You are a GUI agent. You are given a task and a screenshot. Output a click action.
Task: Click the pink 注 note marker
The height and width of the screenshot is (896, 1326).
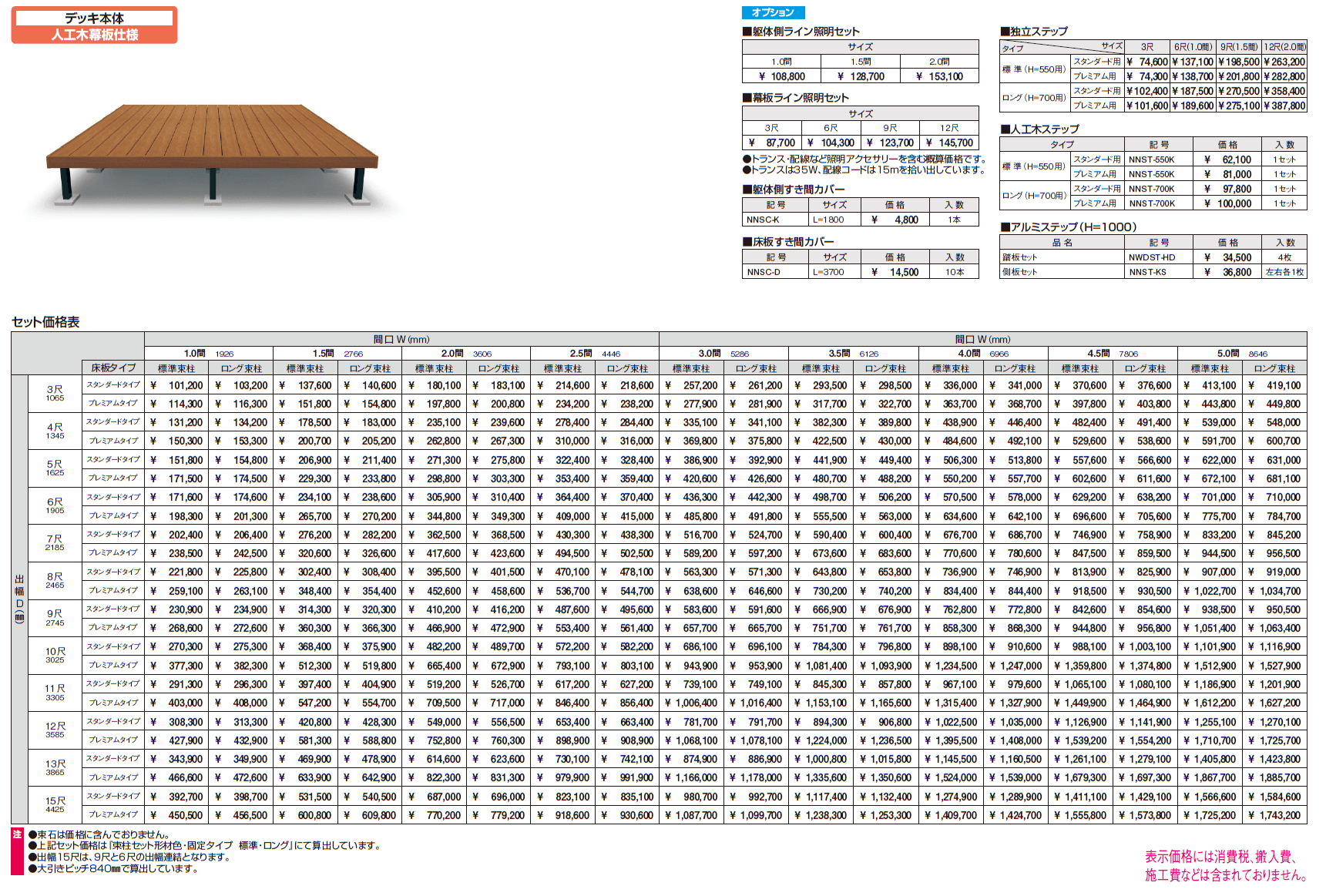point(18,834)
